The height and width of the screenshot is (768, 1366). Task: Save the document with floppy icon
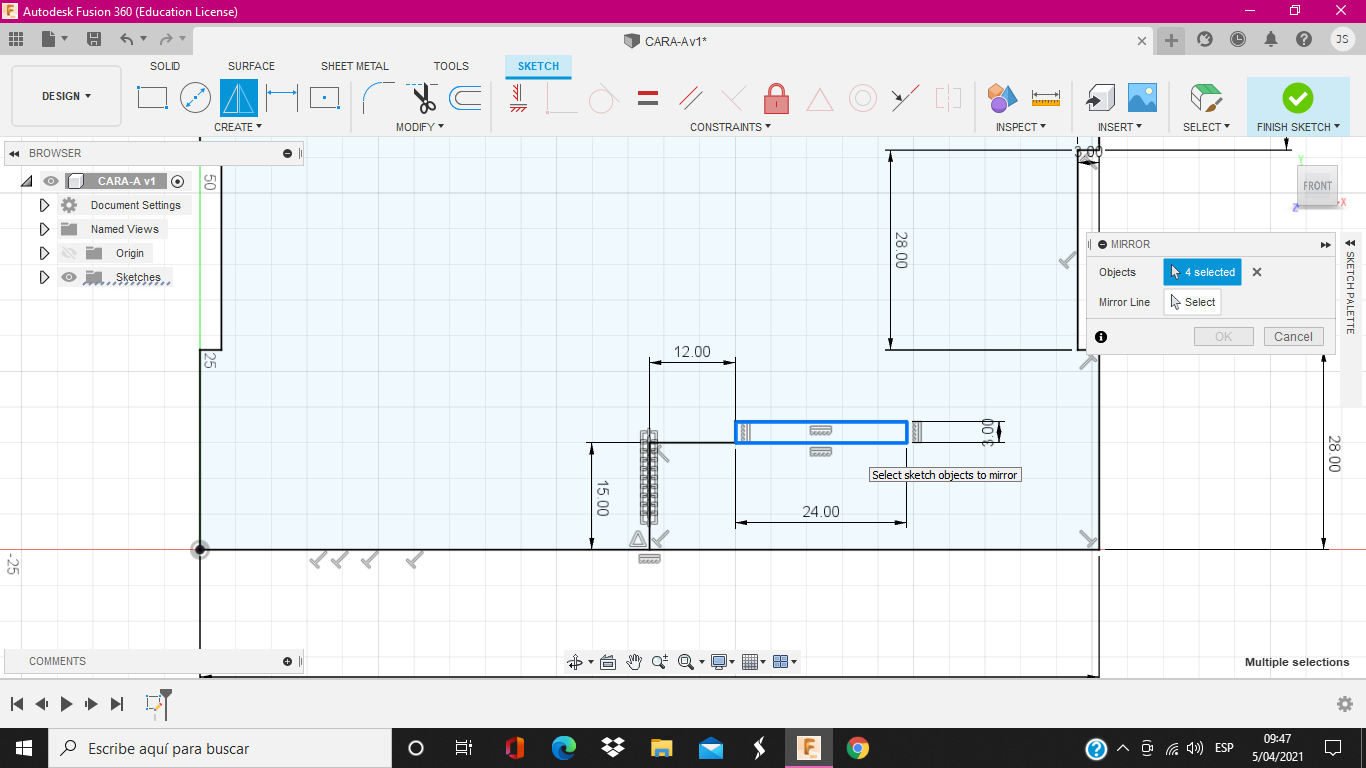tap(94, 39)
